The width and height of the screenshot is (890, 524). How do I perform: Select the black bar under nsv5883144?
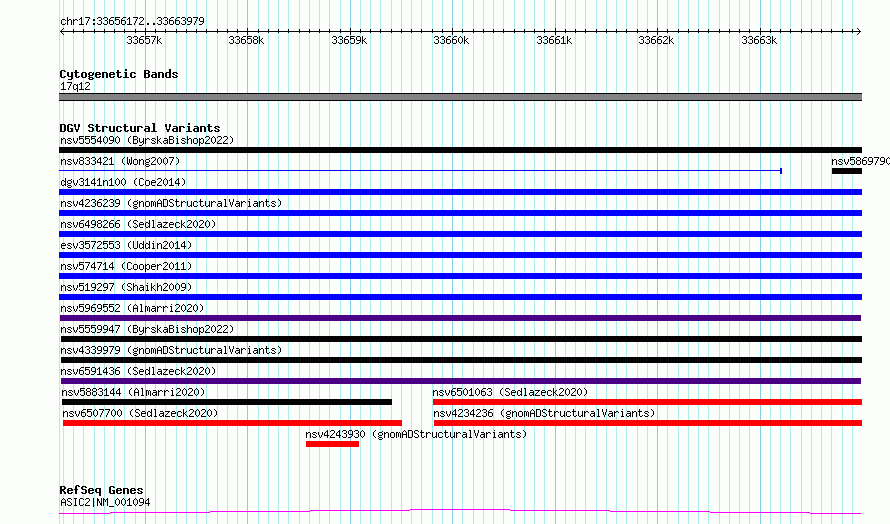click(x=226, y=402)
